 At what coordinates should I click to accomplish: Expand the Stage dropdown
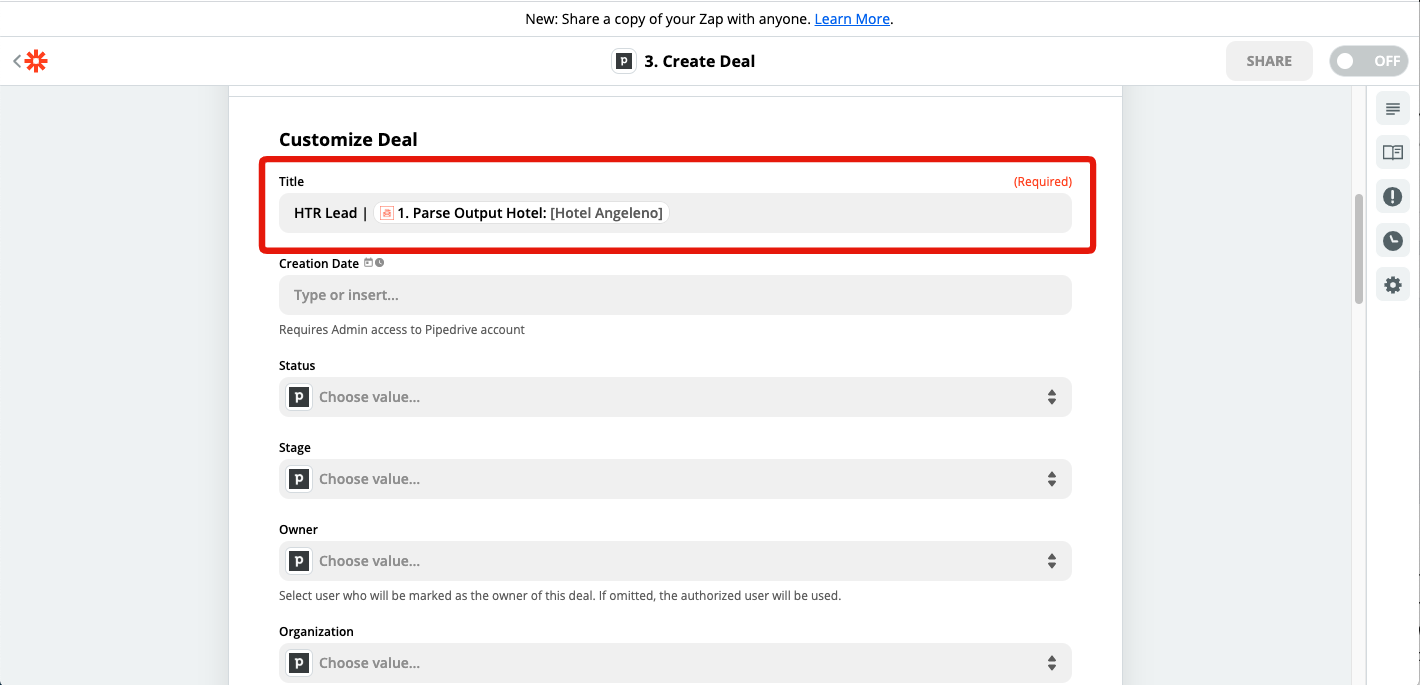pos(675,479)
